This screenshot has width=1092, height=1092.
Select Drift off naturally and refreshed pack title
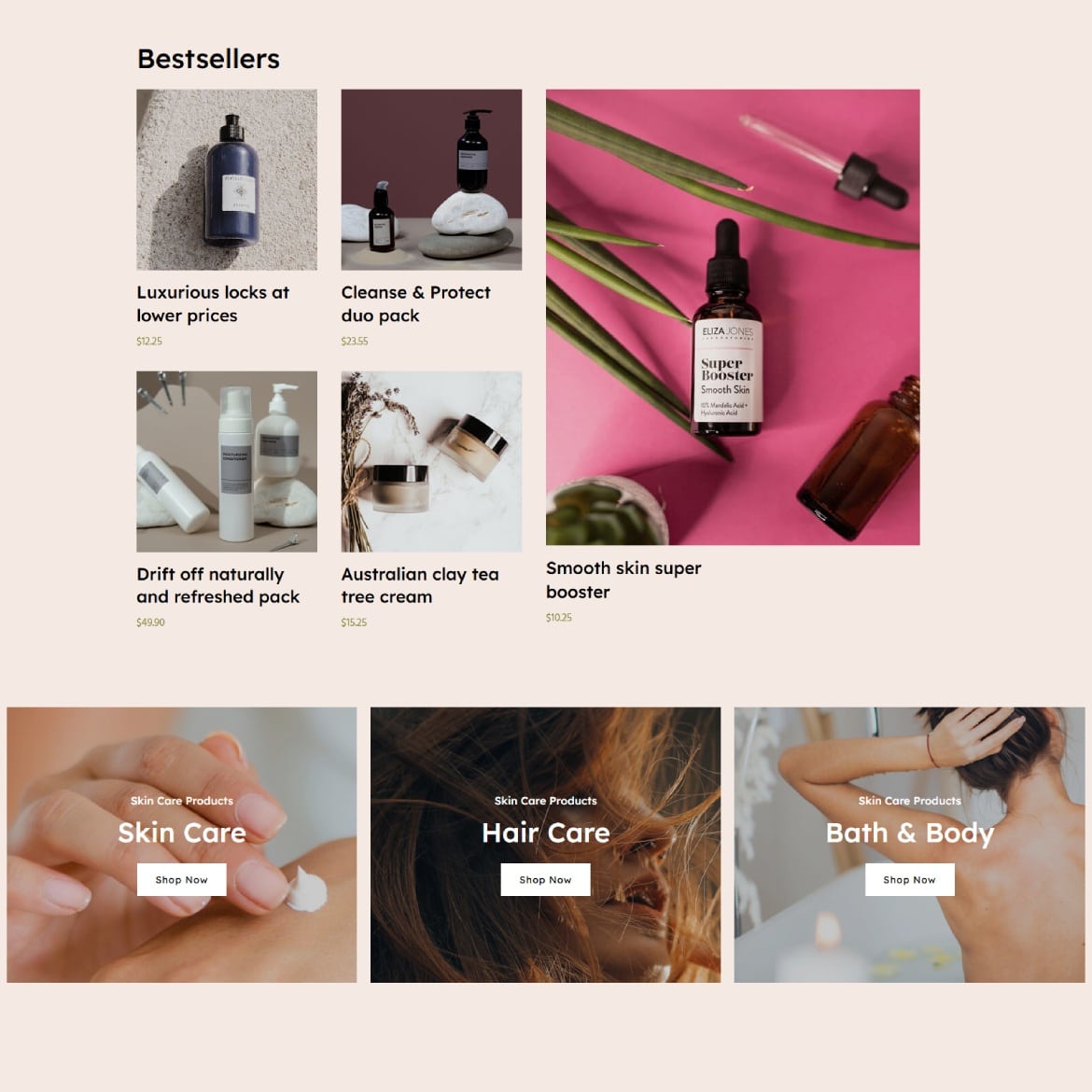click(x=218, y=586)
